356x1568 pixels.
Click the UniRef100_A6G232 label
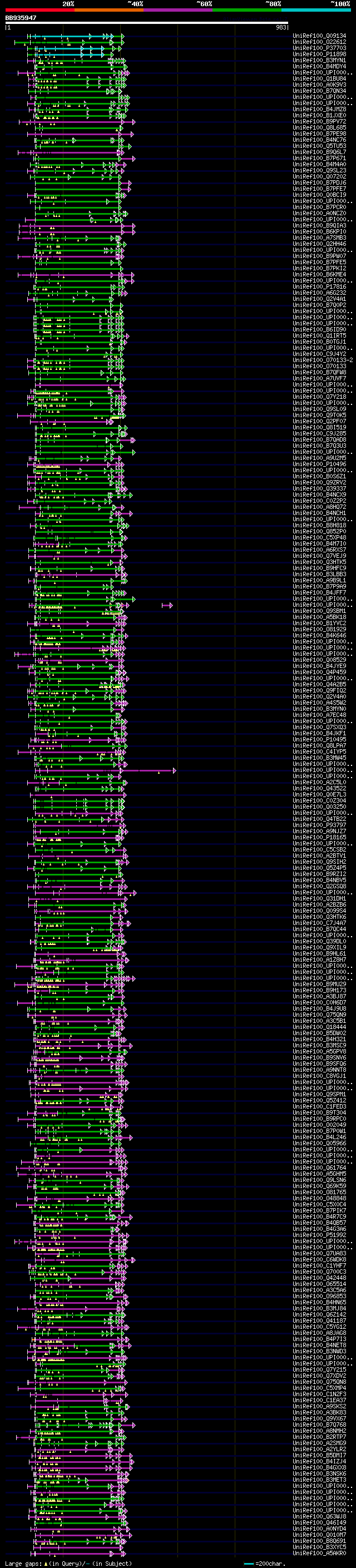coord(319,293)
